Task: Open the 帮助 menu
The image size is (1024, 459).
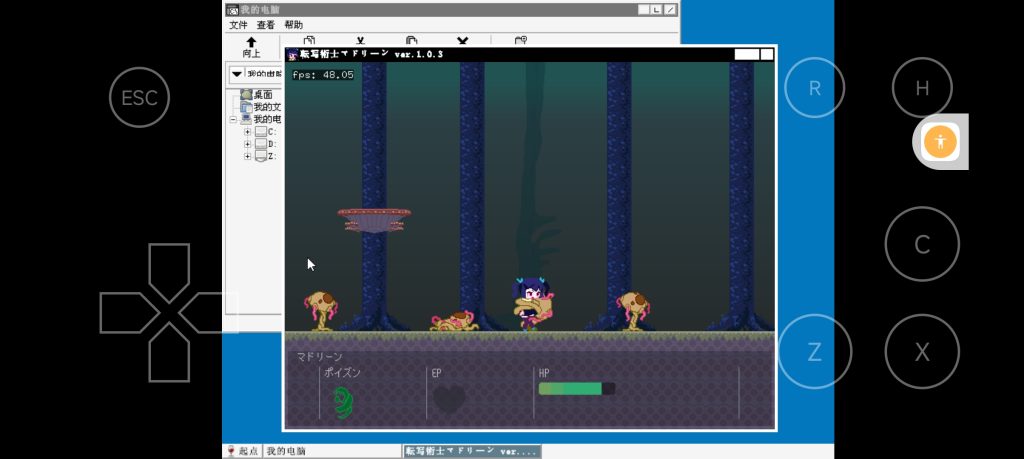Action: (293, 25)
